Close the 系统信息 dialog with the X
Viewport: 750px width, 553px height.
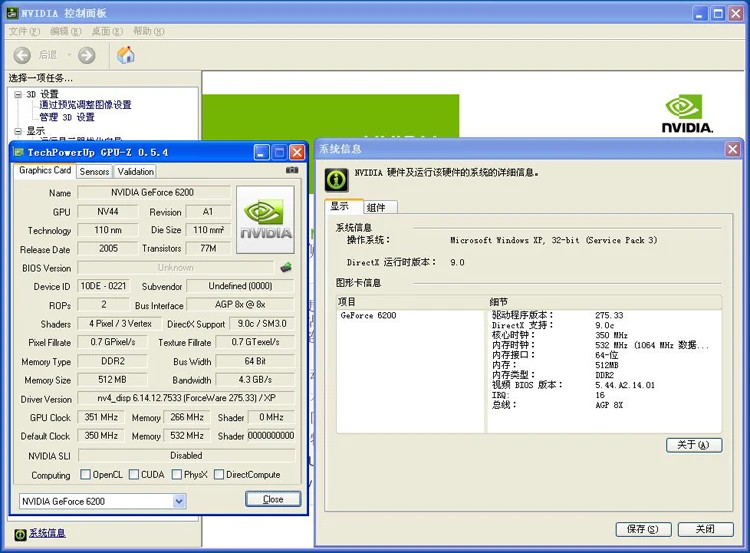point(732,149)
